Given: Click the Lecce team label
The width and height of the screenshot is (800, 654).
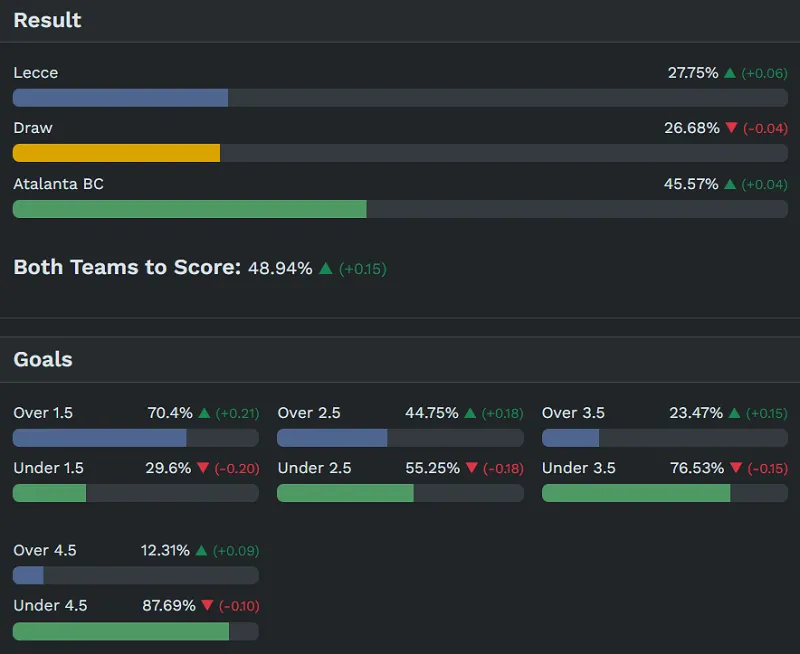Looking at the screenshot, I should pyautogui.click(x=36, y=73).
